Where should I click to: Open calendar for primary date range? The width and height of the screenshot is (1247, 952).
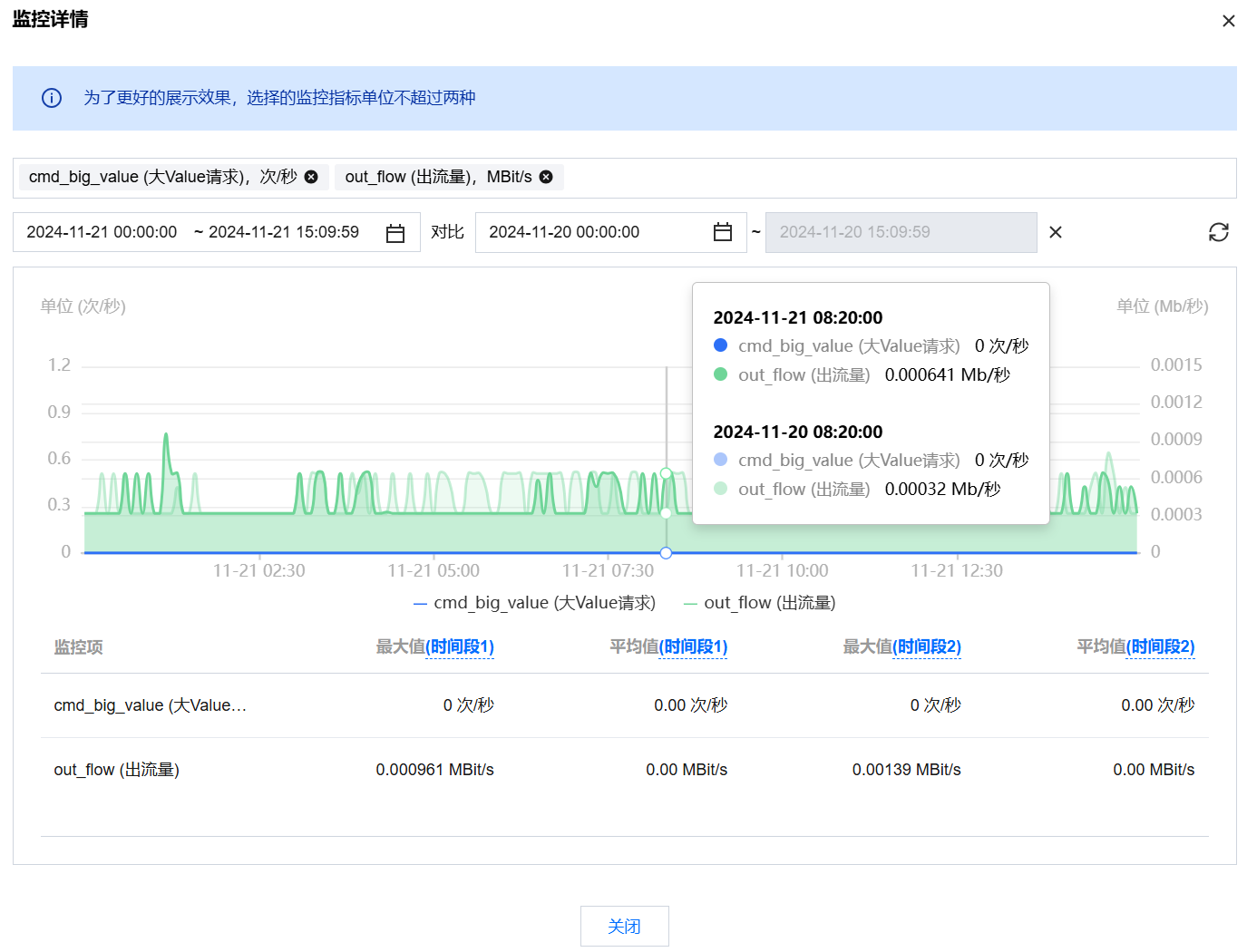(395, 233)
